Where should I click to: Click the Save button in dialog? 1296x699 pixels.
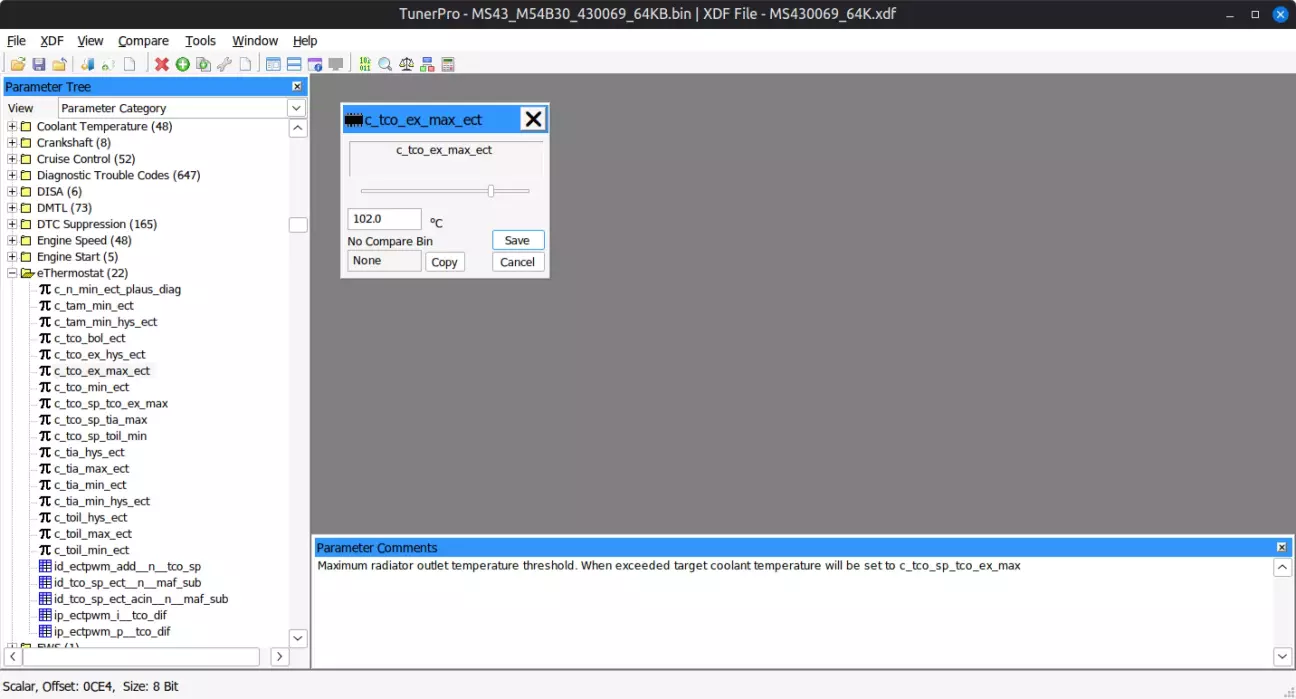[517, 240]
